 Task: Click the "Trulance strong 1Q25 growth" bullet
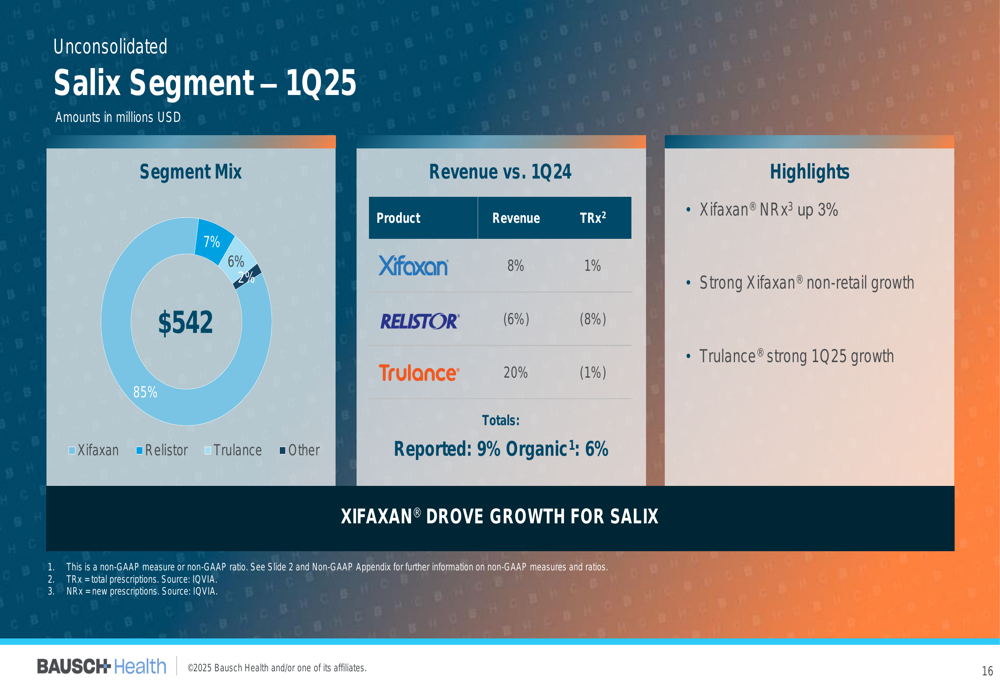(x=797, y=356)
